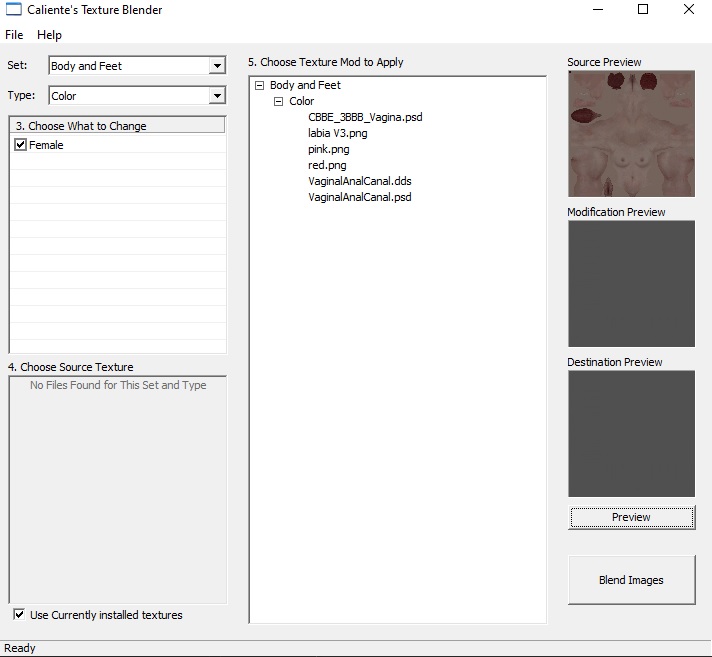
Task: Click the Source Preview thumbnail
Action: [631, 133]
